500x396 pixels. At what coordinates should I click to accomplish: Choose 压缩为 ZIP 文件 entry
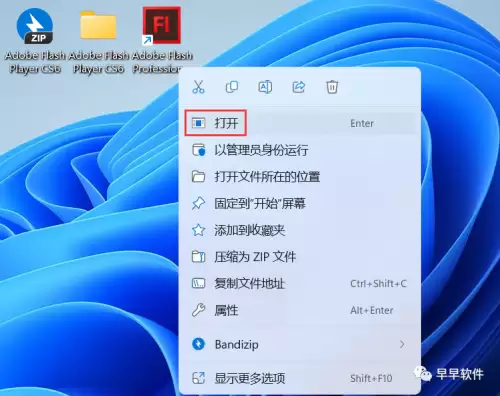click(x=300, y=257)
